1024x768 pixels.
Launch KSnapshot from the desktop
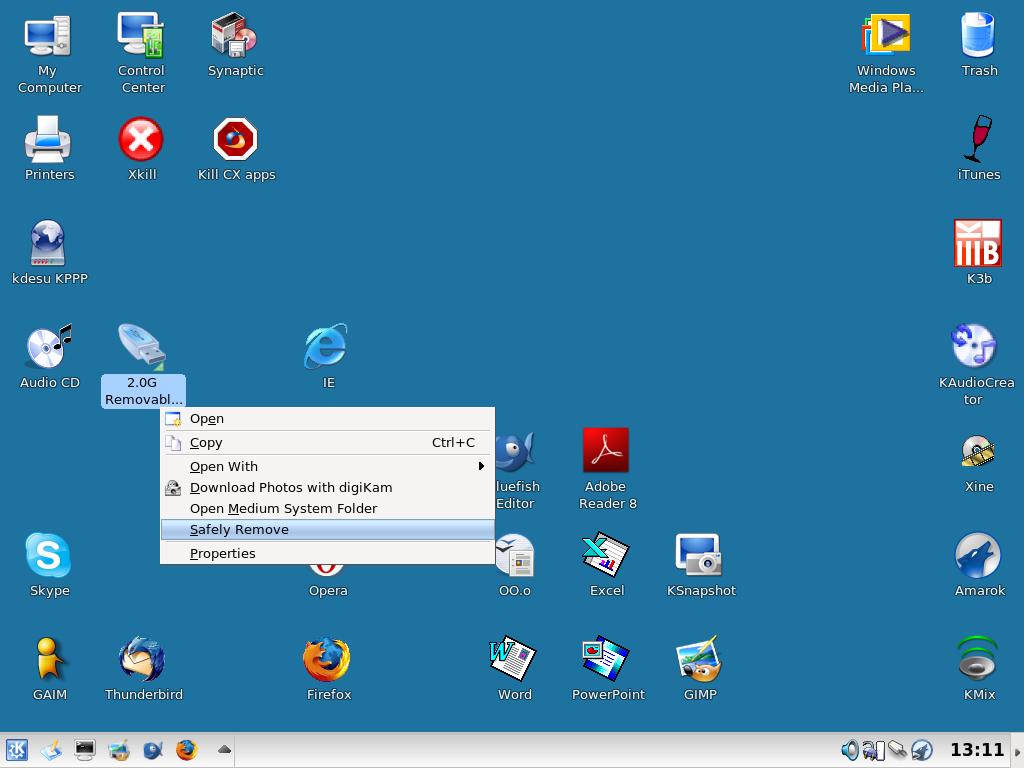pyautogui.click(x=699, y=555)
